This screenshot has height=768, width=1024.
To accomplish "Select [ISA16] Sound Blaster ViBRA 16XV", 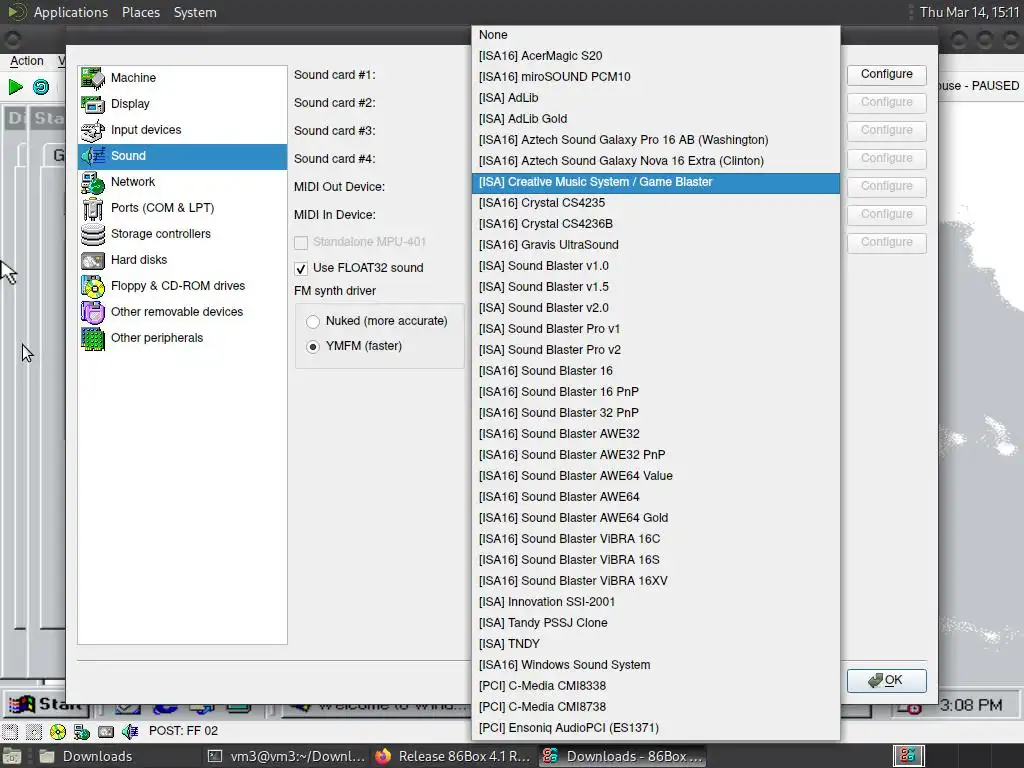I will (656, 581).
